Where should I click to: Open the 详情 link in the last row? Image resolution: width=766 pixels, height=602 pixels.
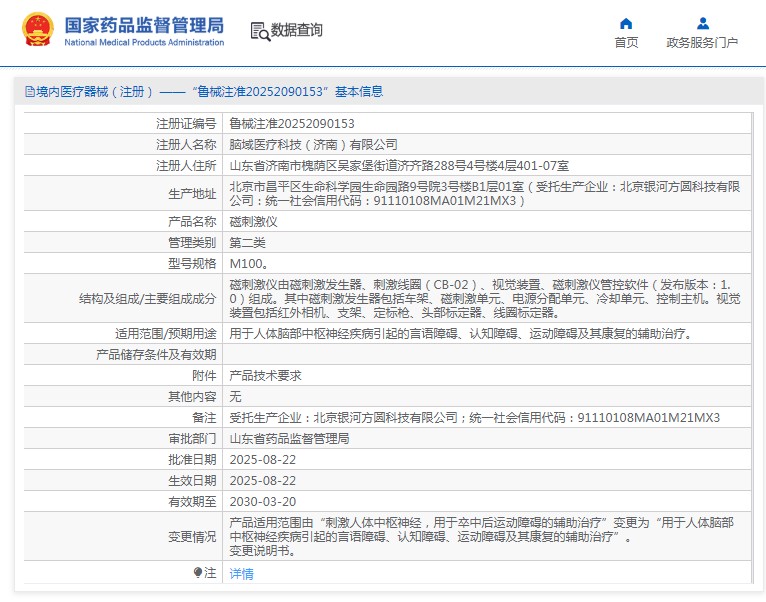(x=241, y=574)
